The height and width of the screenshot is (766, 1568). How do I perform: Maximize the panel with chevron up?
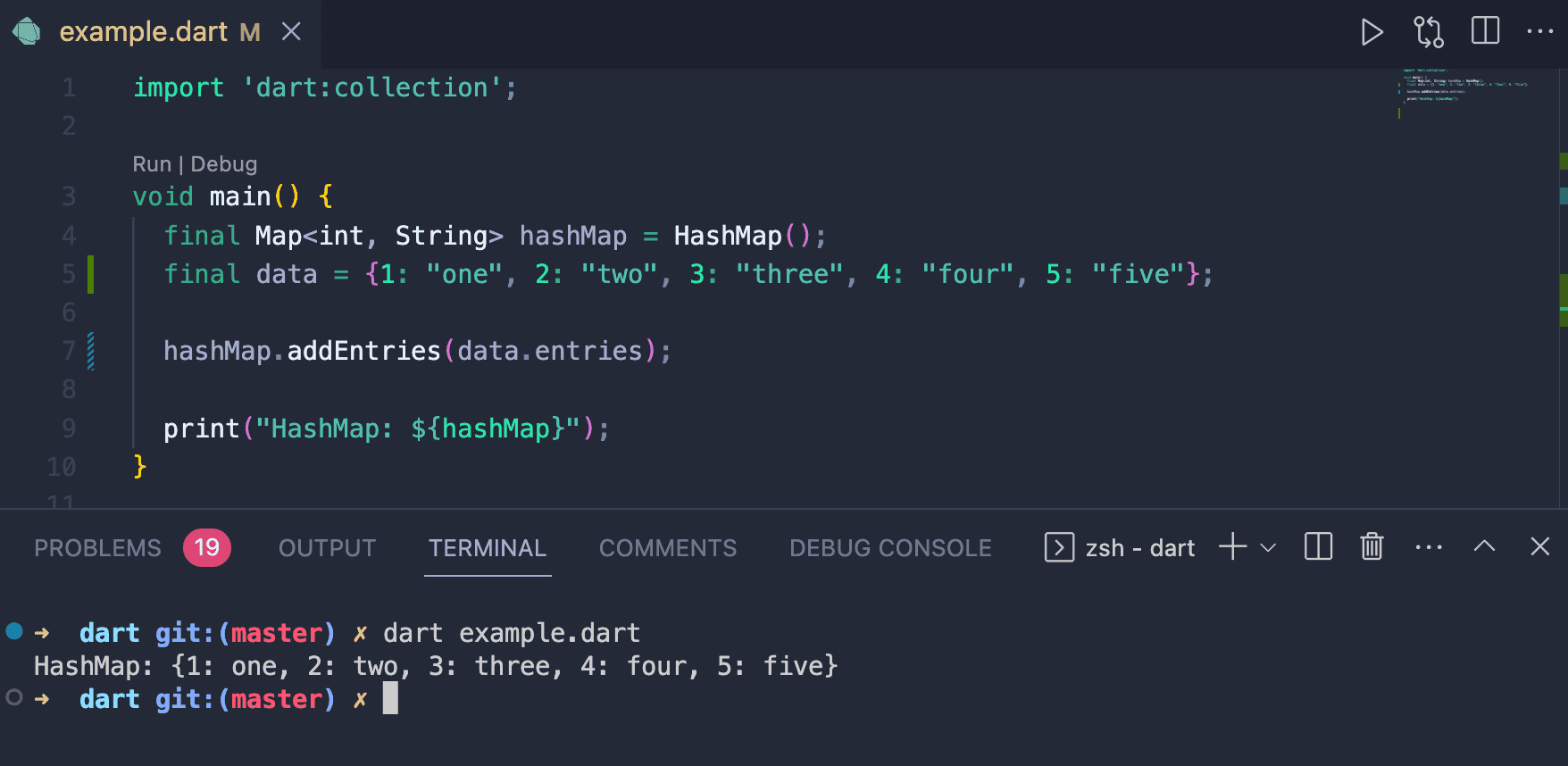[x=1484, y=546]
